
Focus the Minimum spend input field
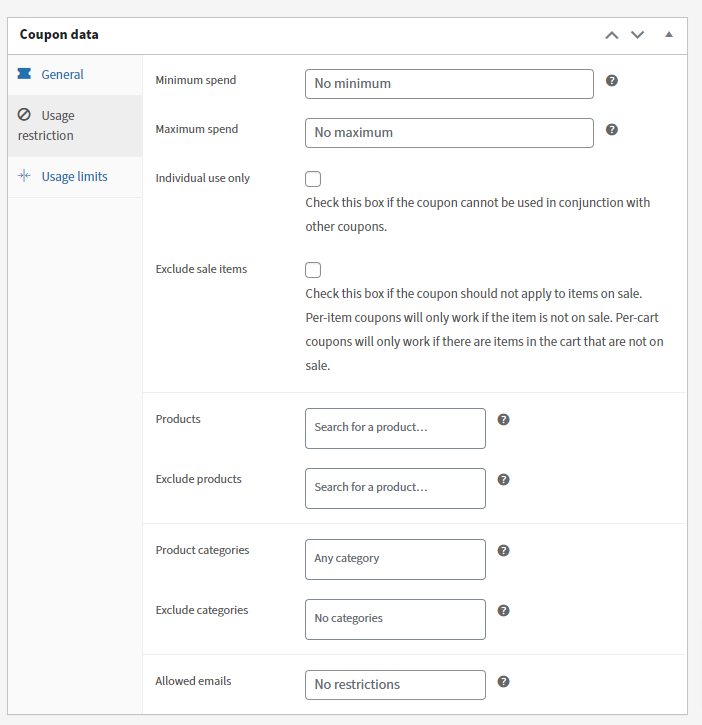(x=449, y=84)
